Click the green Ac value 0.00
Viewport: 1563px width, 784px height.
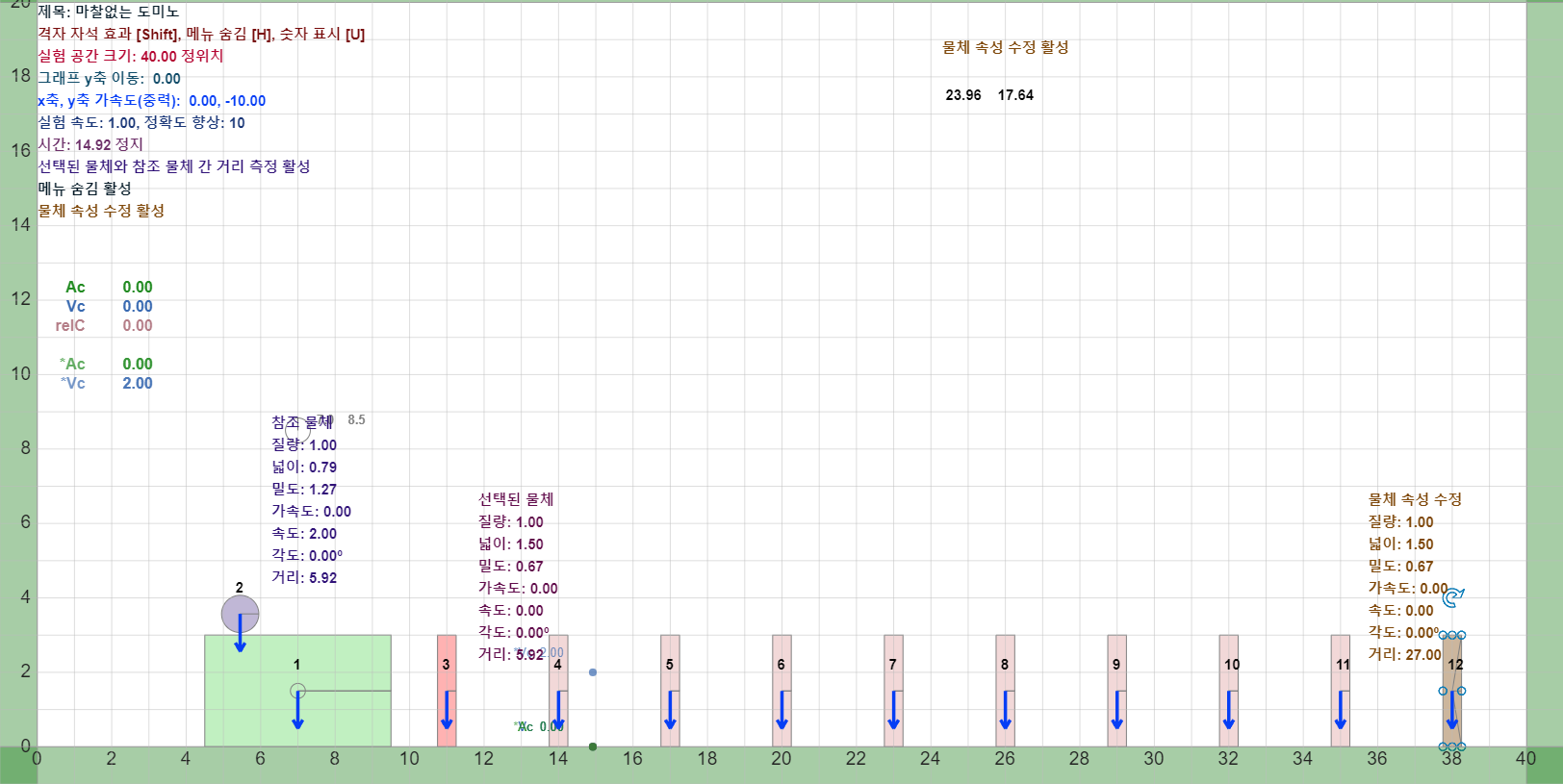[x=138, y=287]
